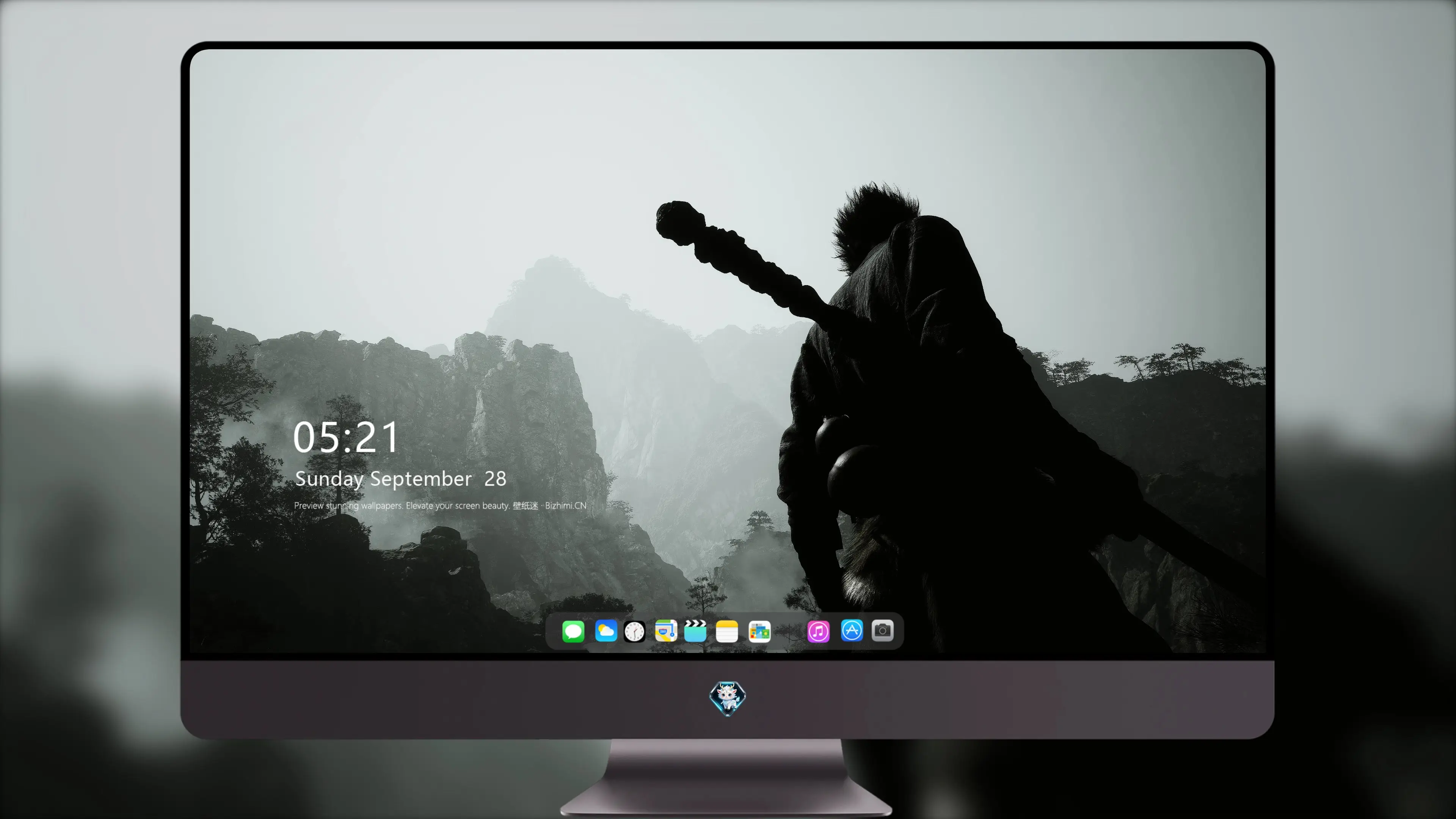Open the Videos clapperboard app
The image size is (1456, 819).
pos(695,631)
